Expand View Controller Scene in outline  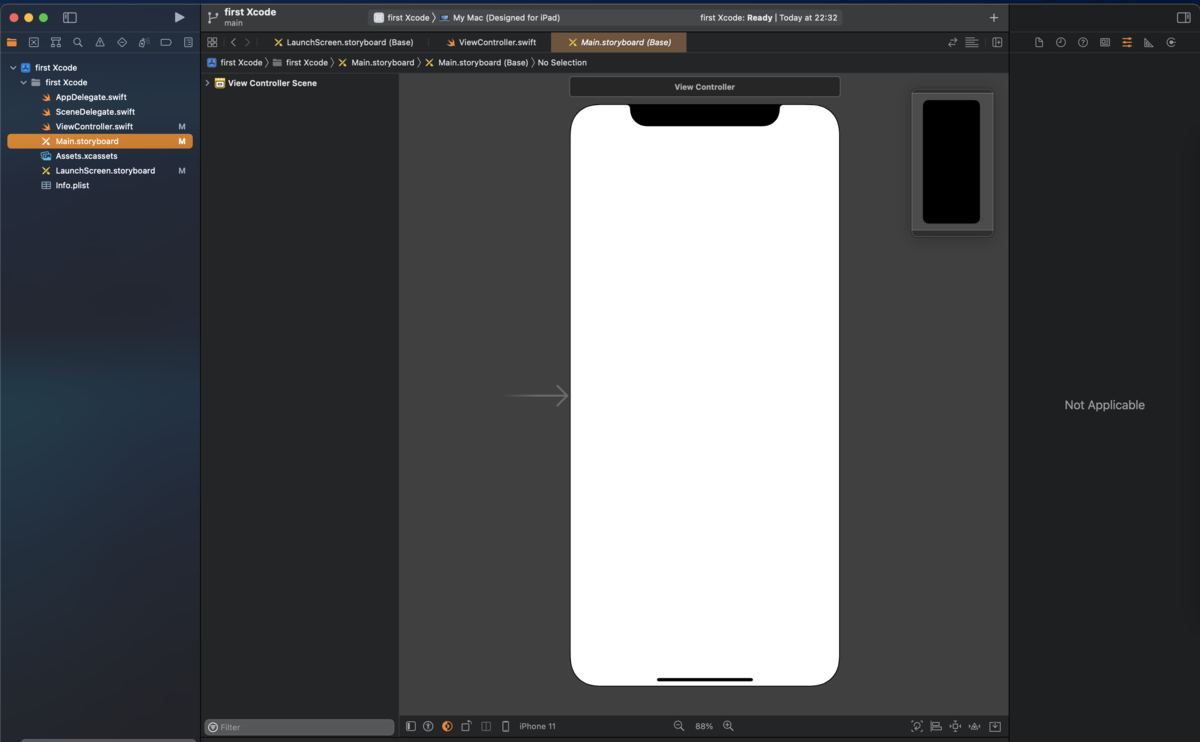pos(207,83)
